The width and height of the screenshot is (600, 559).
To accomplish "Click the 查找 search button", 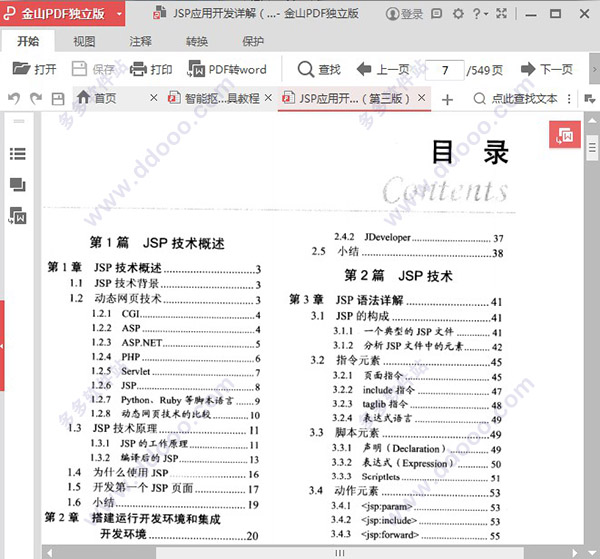I will 319,69.
